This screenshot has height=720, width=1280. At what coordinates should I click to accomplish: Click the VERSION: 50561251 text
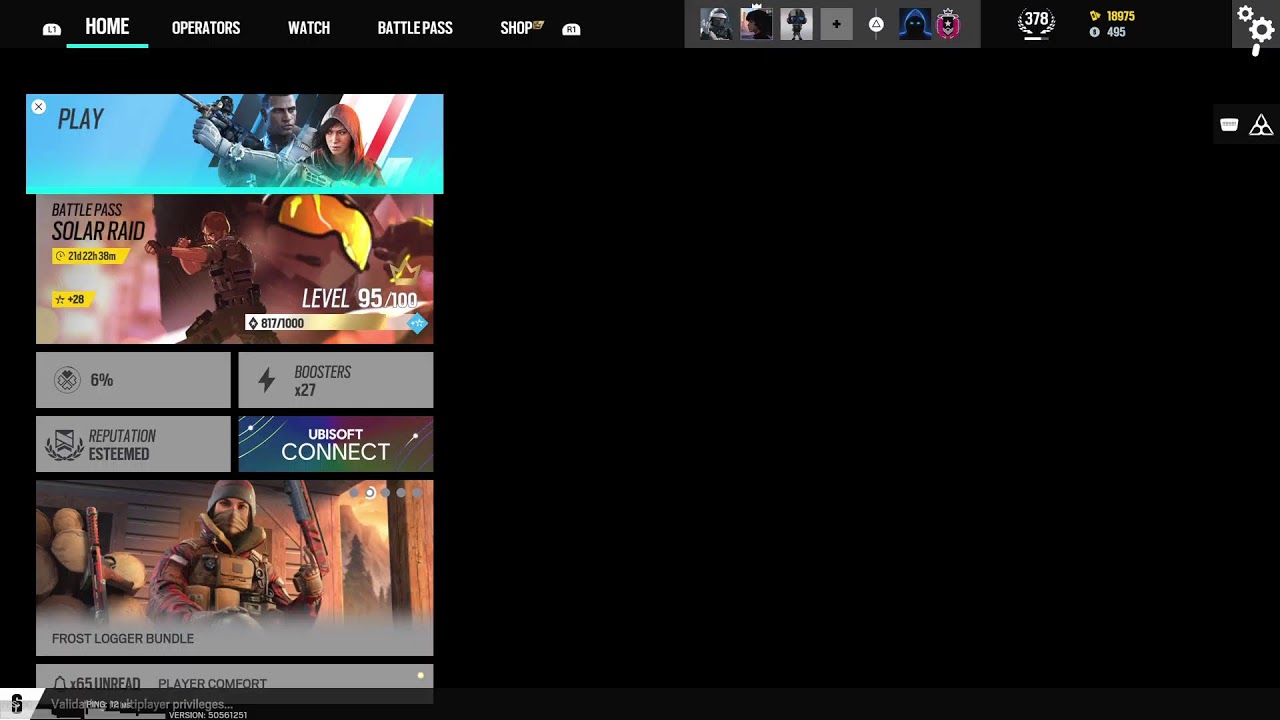(208, 715)
